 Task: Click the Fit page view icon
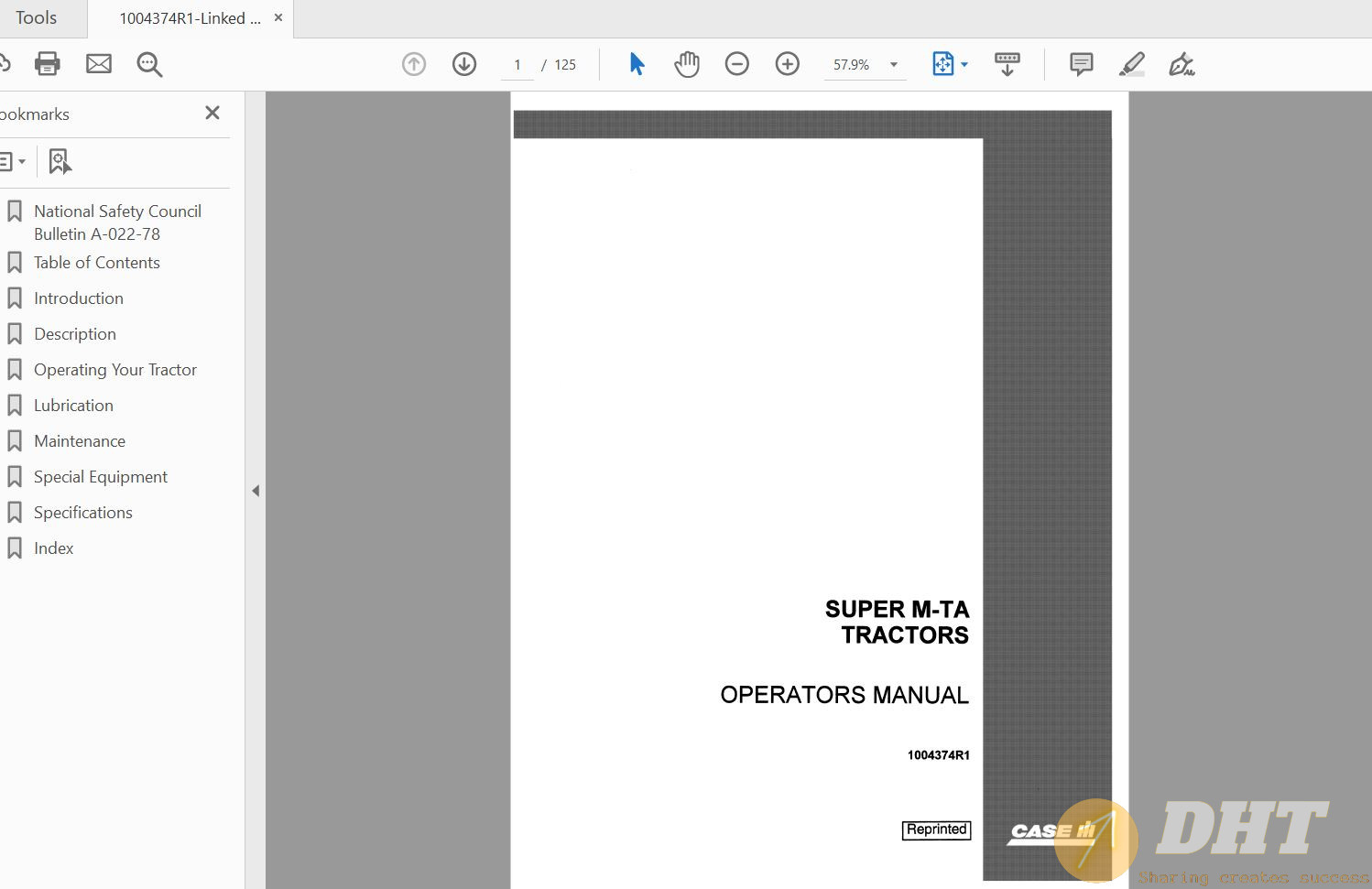click(942, 64)
